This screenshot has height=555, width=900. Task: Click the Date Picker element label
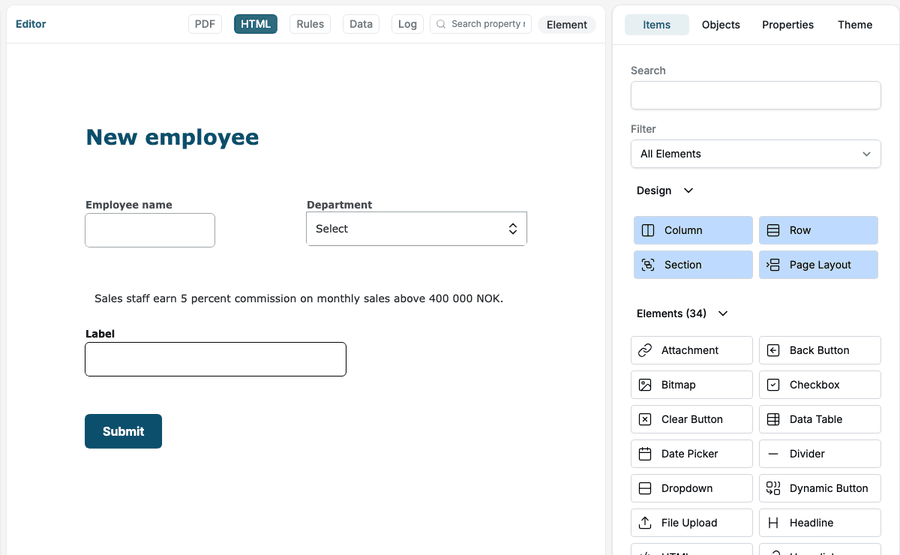pyautogui.click(x=689, y=453)
